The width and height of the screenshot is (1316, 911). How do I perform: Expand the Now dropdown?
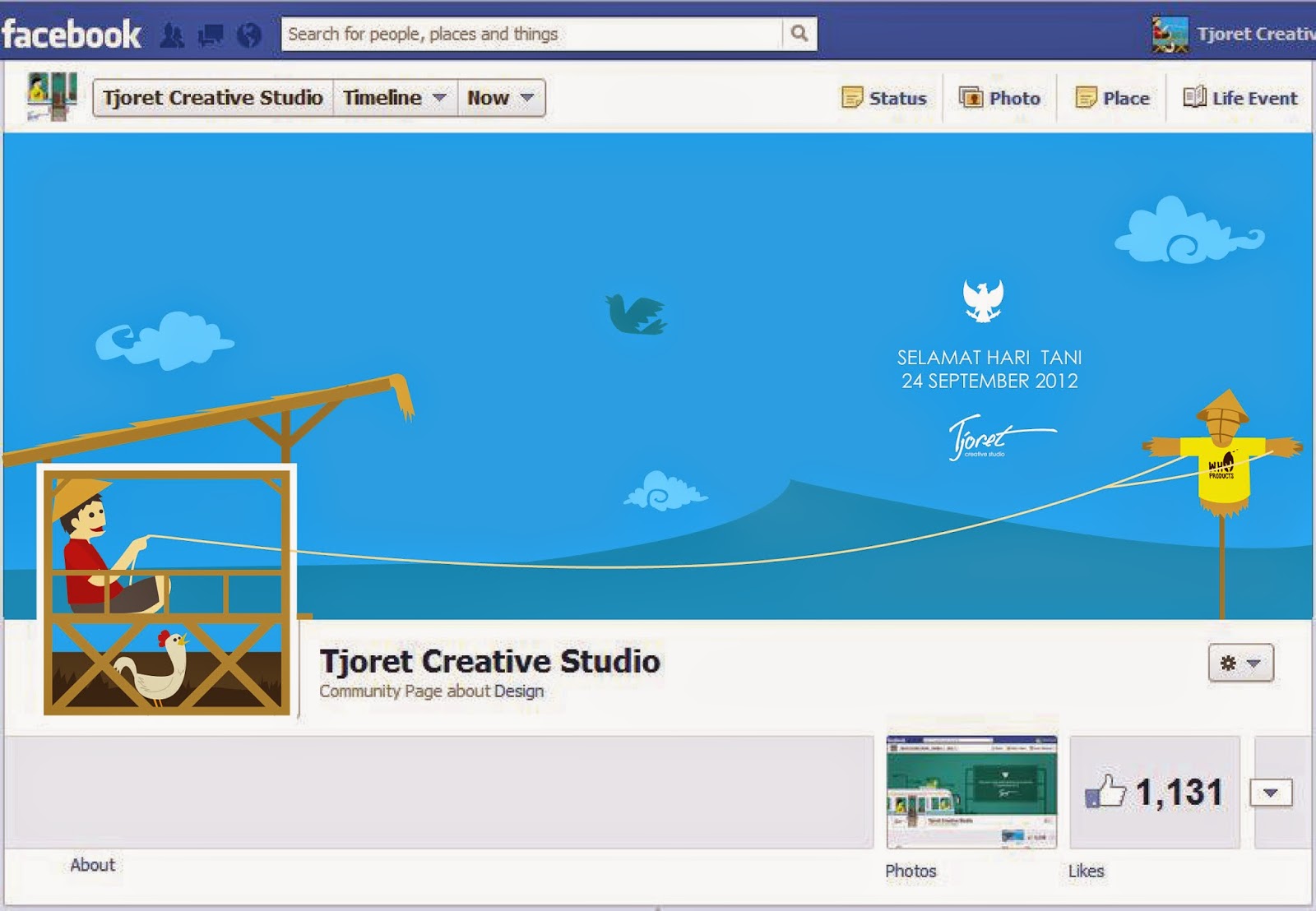[x=501, y=98]
